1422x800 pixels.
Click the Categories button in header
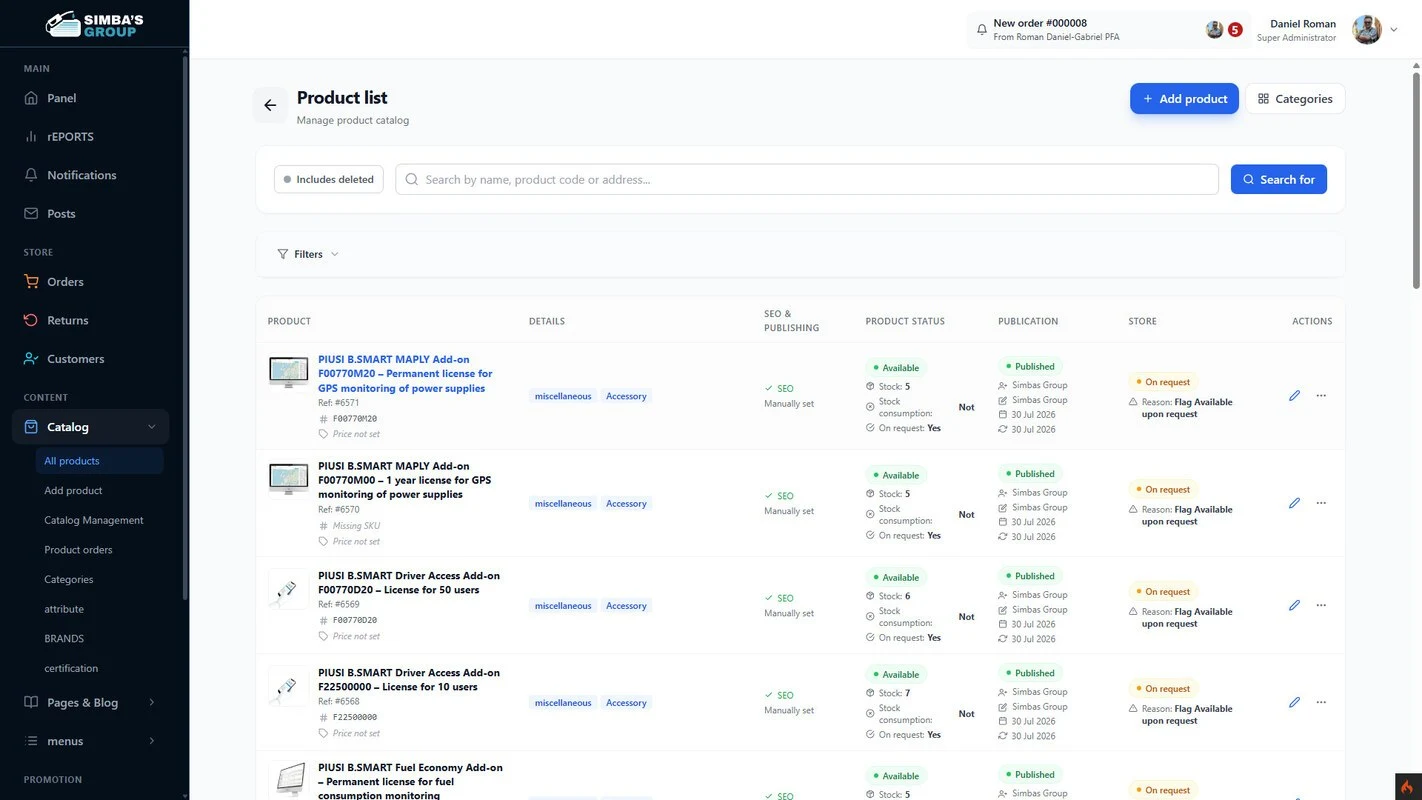coord(1295,99)
